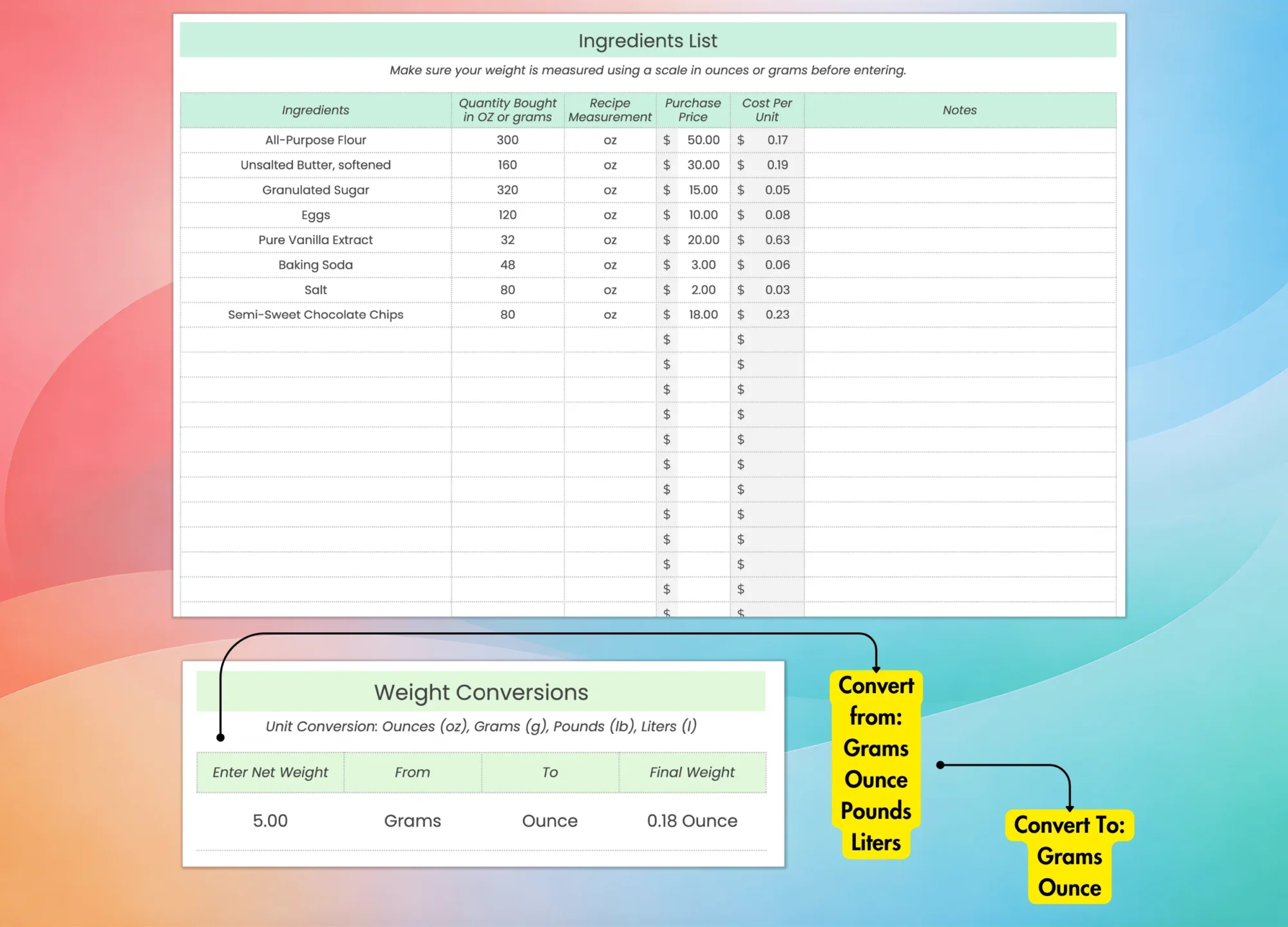Click the Notes cell for All-Purpose Flour
This screenshot has width=1288, height=927.
tap(960, 140)
